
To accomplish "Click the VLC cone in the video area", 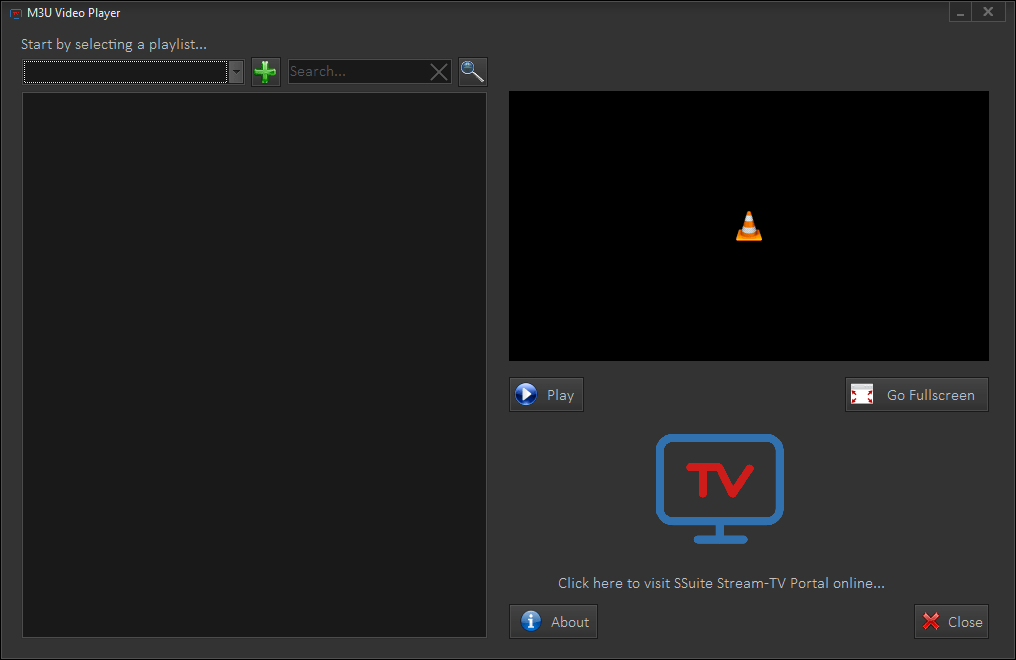I will (749, 227).
